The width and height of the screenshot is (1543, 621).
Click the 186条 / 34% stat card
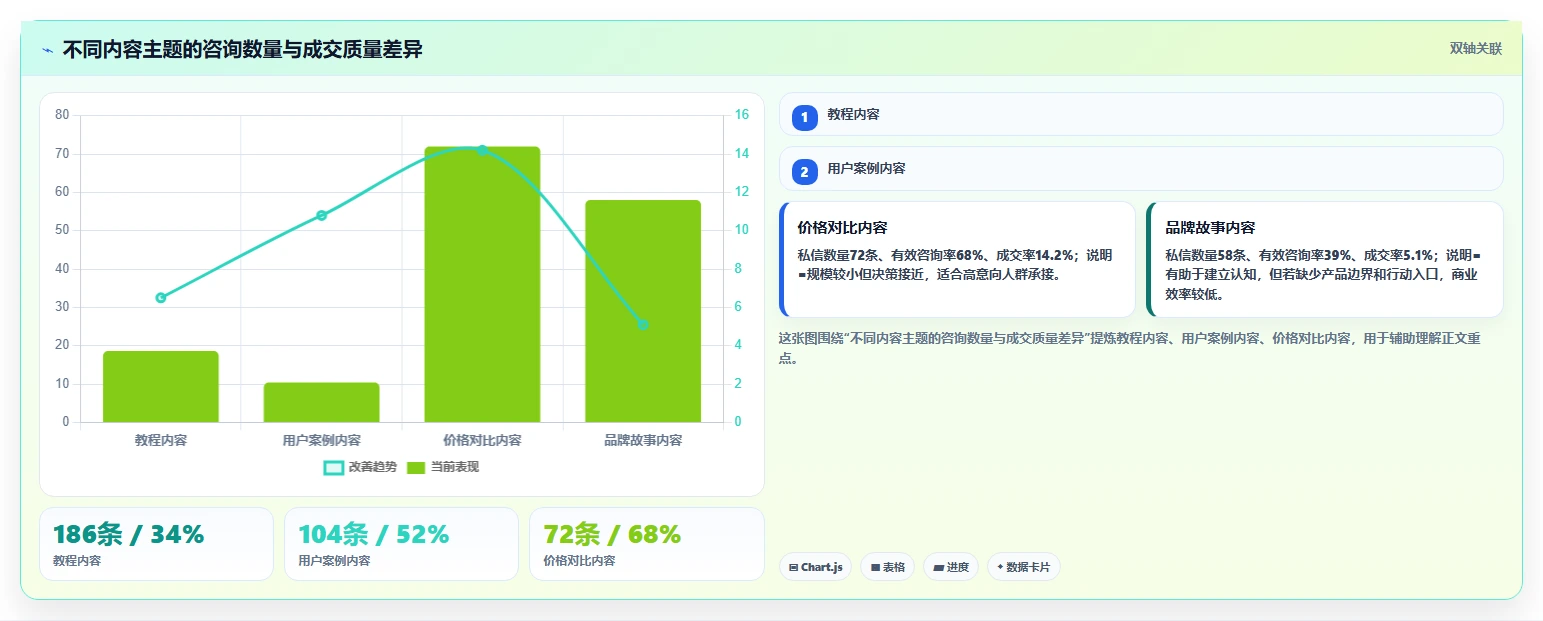click(x=156, y=544)
